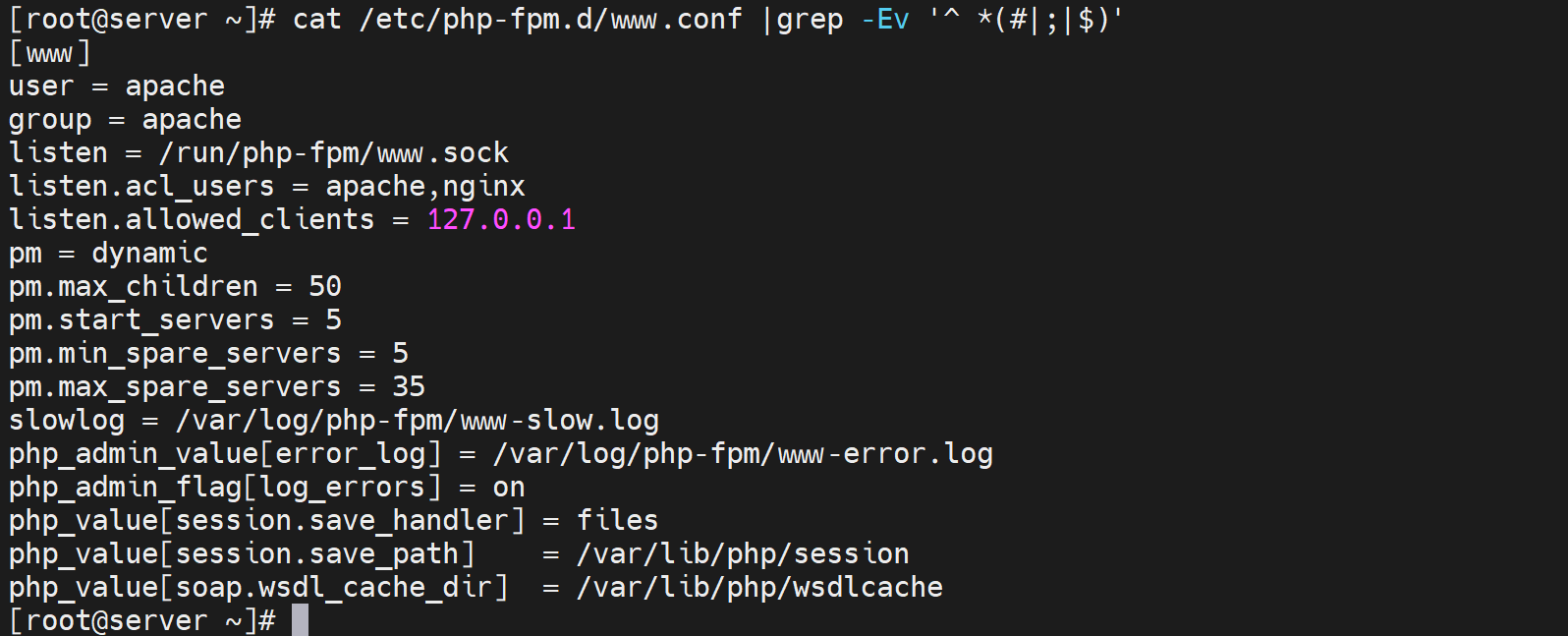
Task: Click the www-slow.log slowlog path
Action: pos(418,421)
